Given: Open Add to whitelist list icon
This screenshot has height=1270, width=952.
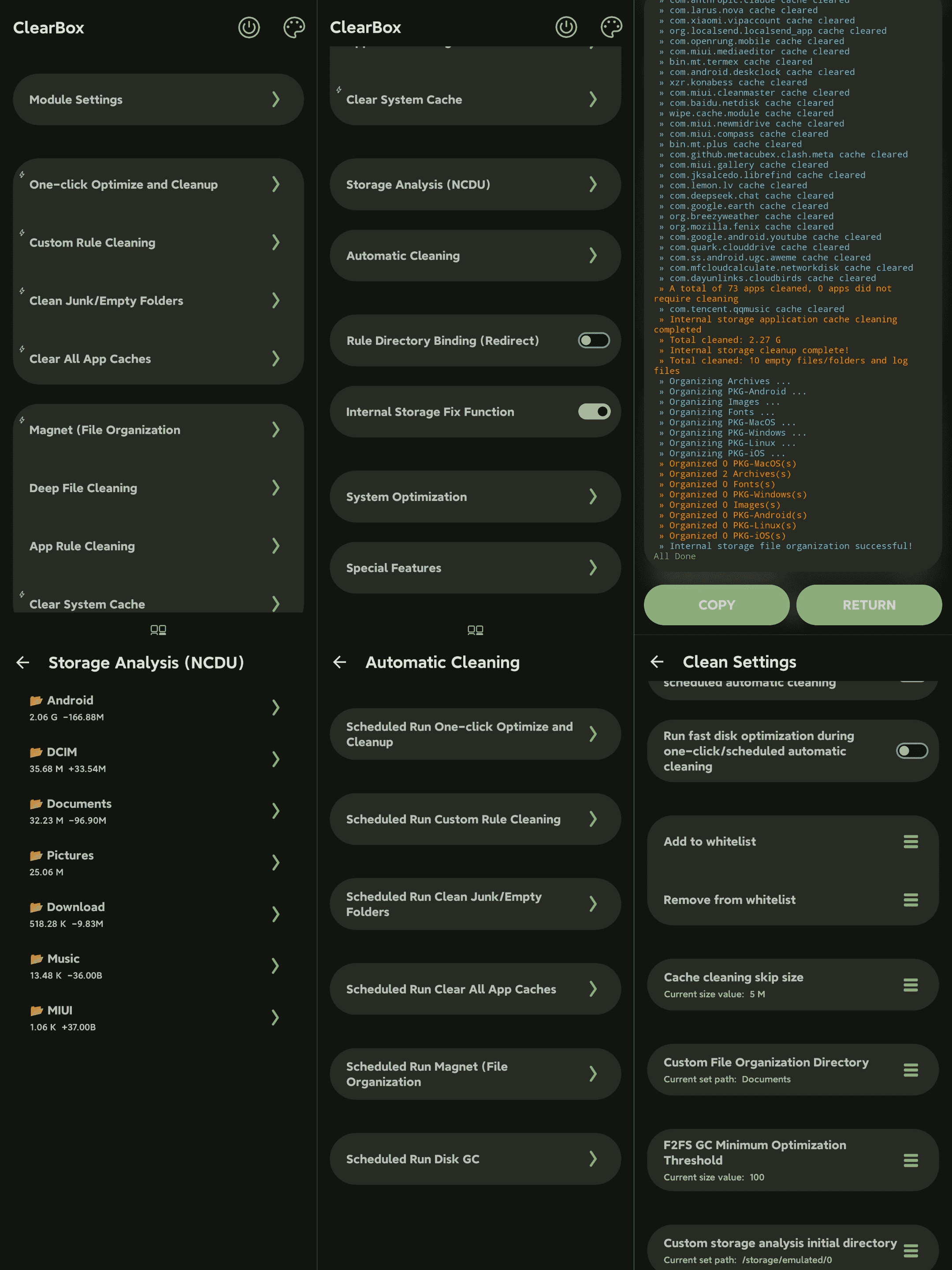Looking at the screenshot, I should pos(911,841).
